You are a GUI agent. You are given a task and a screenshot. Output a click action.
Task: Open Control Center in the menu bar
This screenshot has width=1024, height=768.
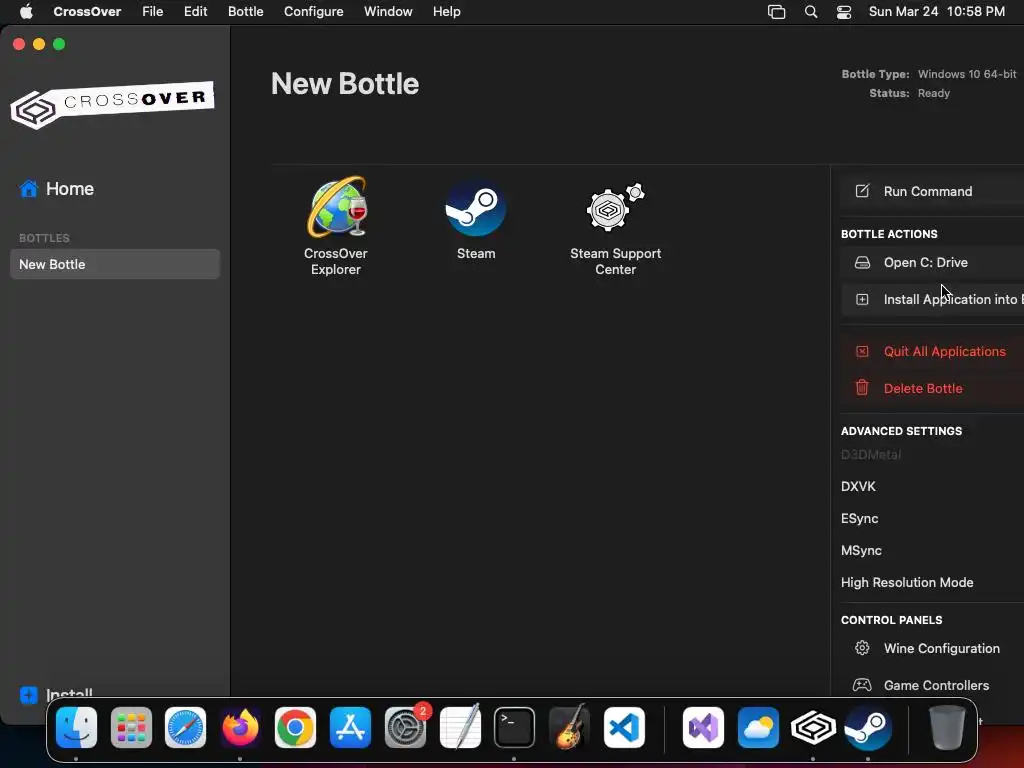(844, 12)
